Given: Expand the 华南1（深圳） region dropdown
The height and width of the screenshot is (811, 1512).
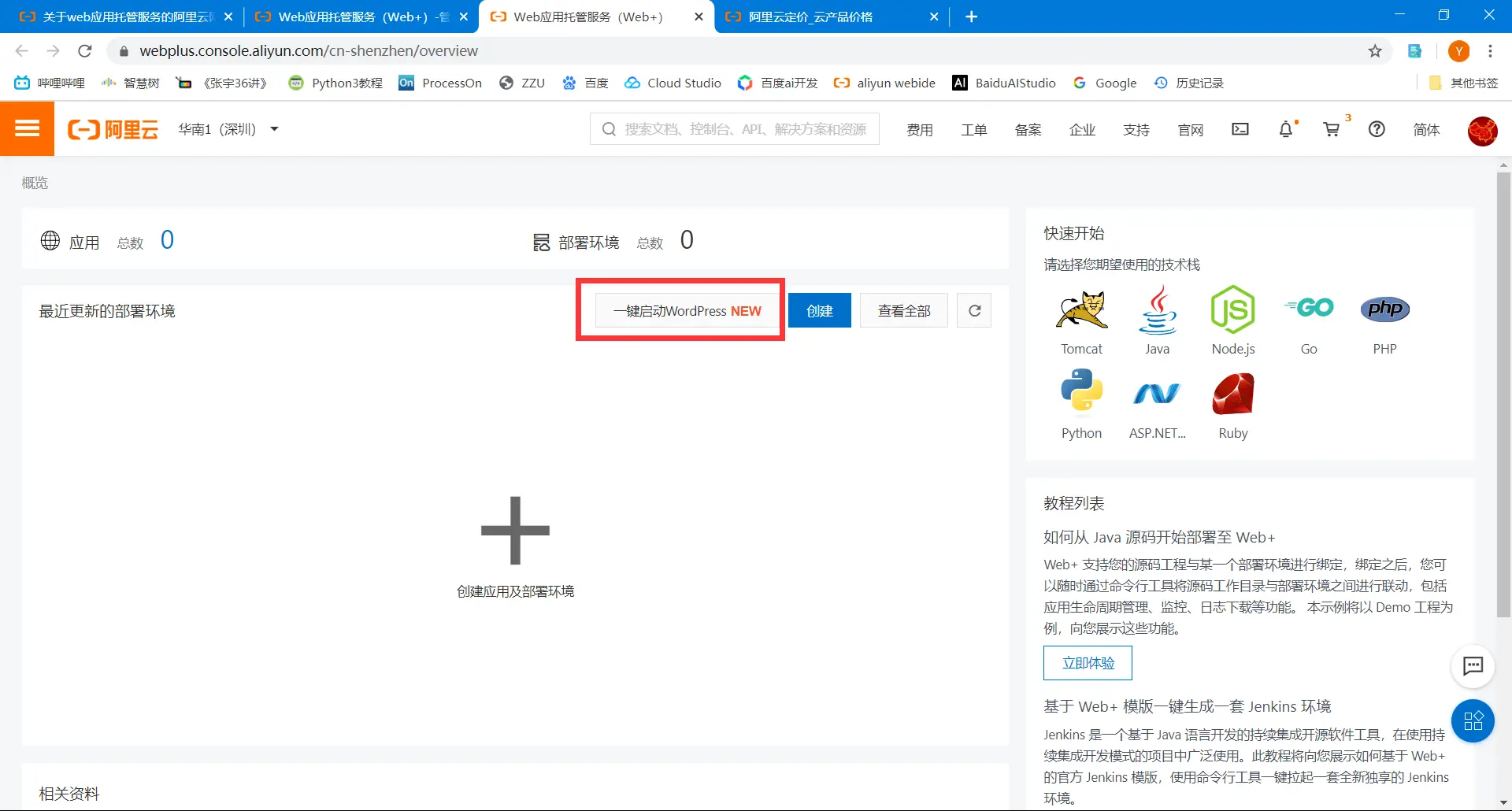Looking at the screenshot, I should tap(228, 129).
